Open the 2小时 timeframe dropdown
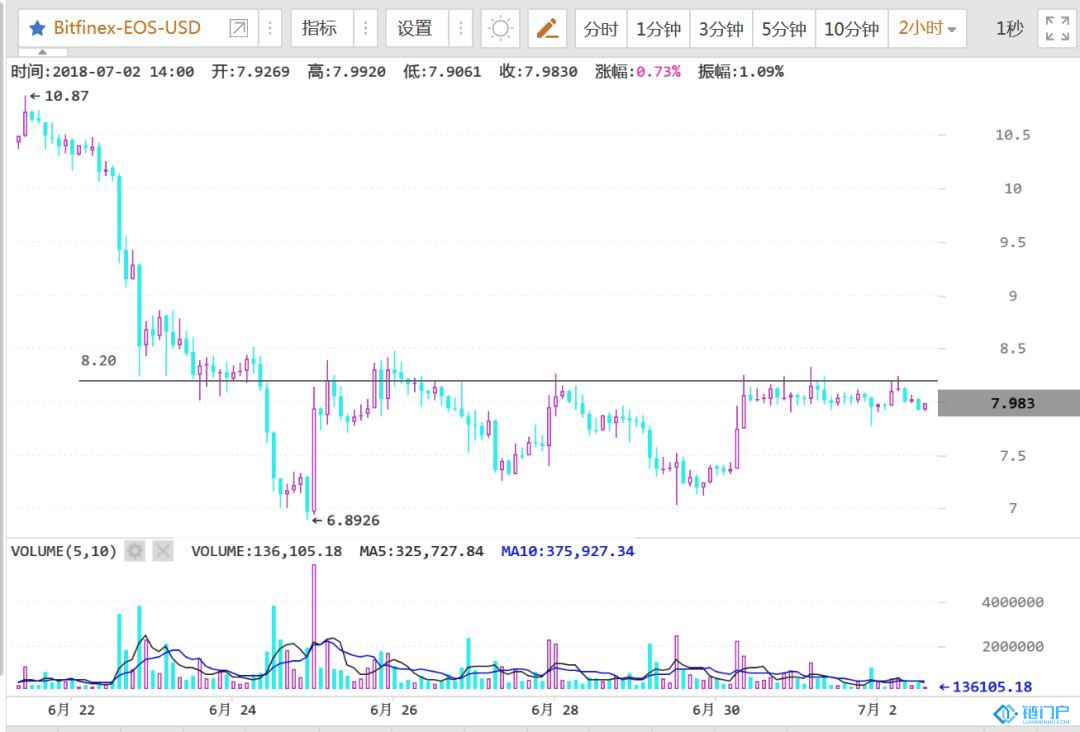Viewport: 1080px width, 732px height. coord(927,29)
